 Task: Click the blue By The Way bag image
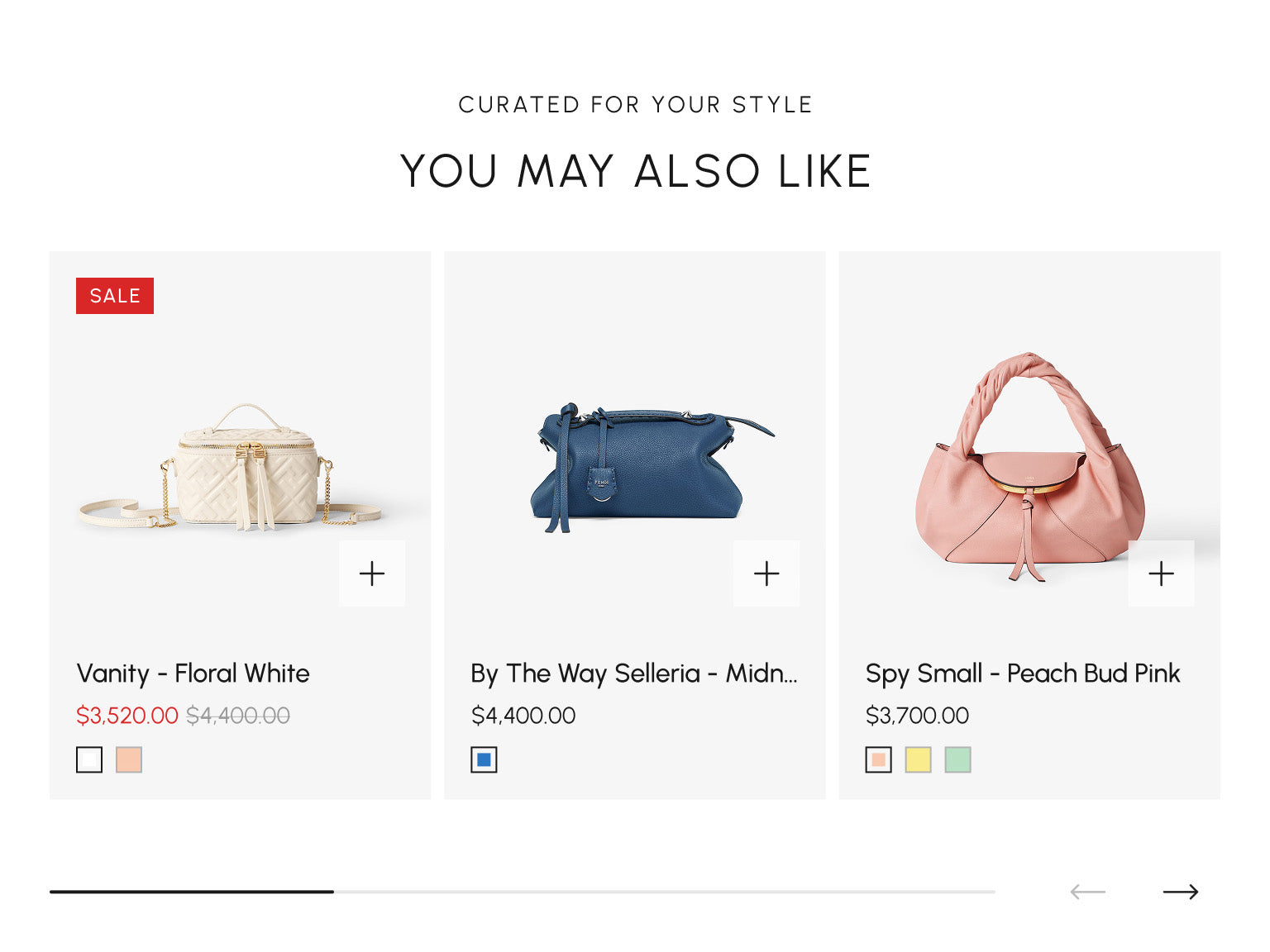pyautogui.click(x=635, y=467)
